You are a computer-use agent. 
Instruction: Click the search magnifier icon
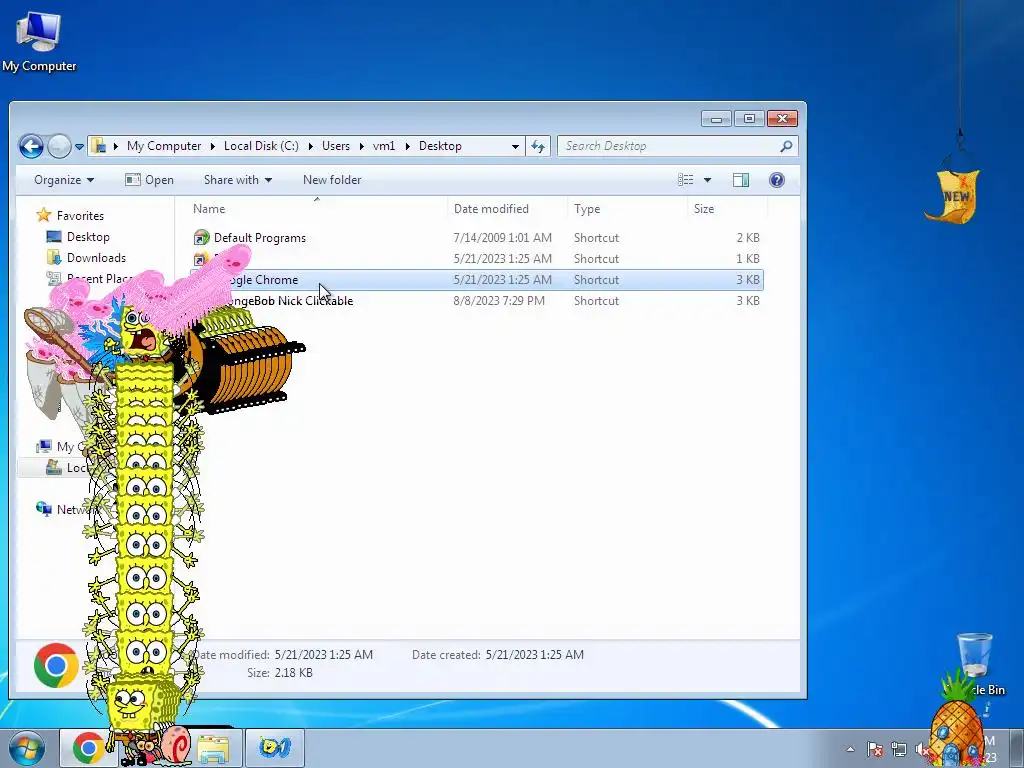pyautogui.click(x=786, y=146)
